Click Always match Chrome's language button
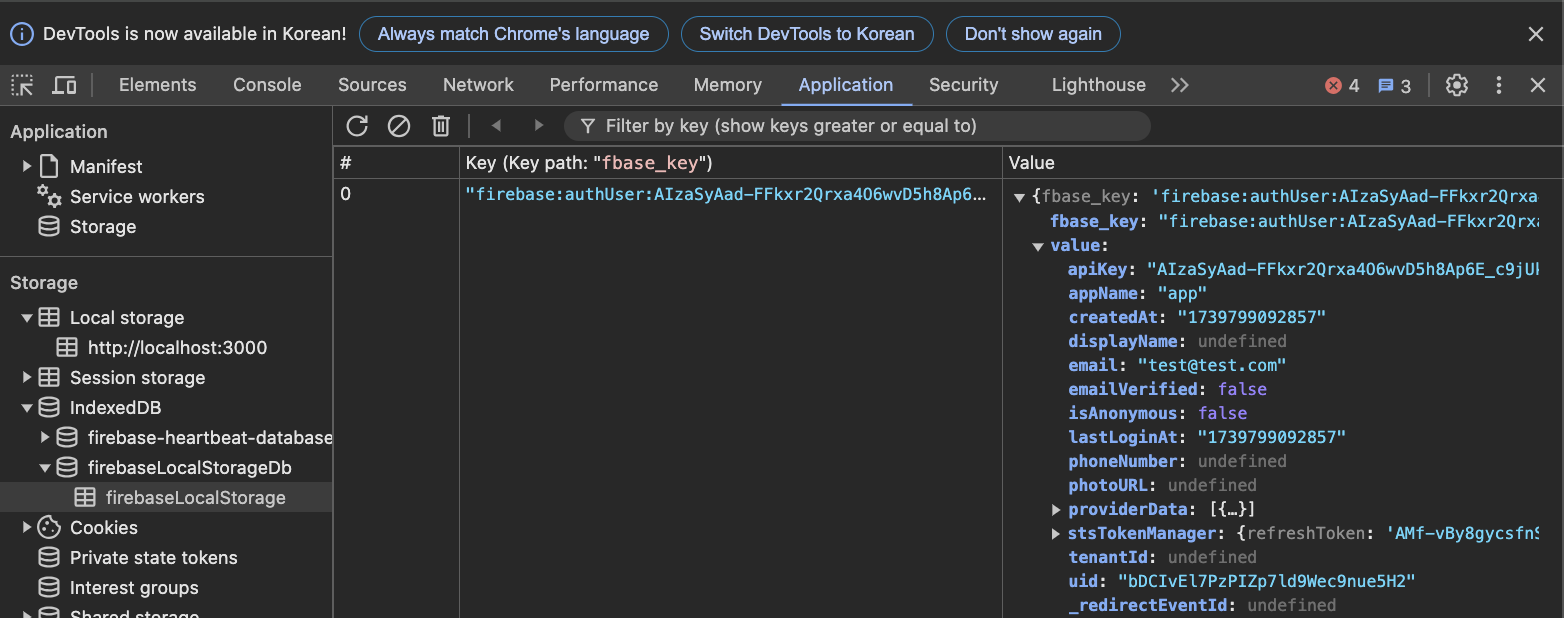This screenshot has height=618, width=1564. coord(513,34)
